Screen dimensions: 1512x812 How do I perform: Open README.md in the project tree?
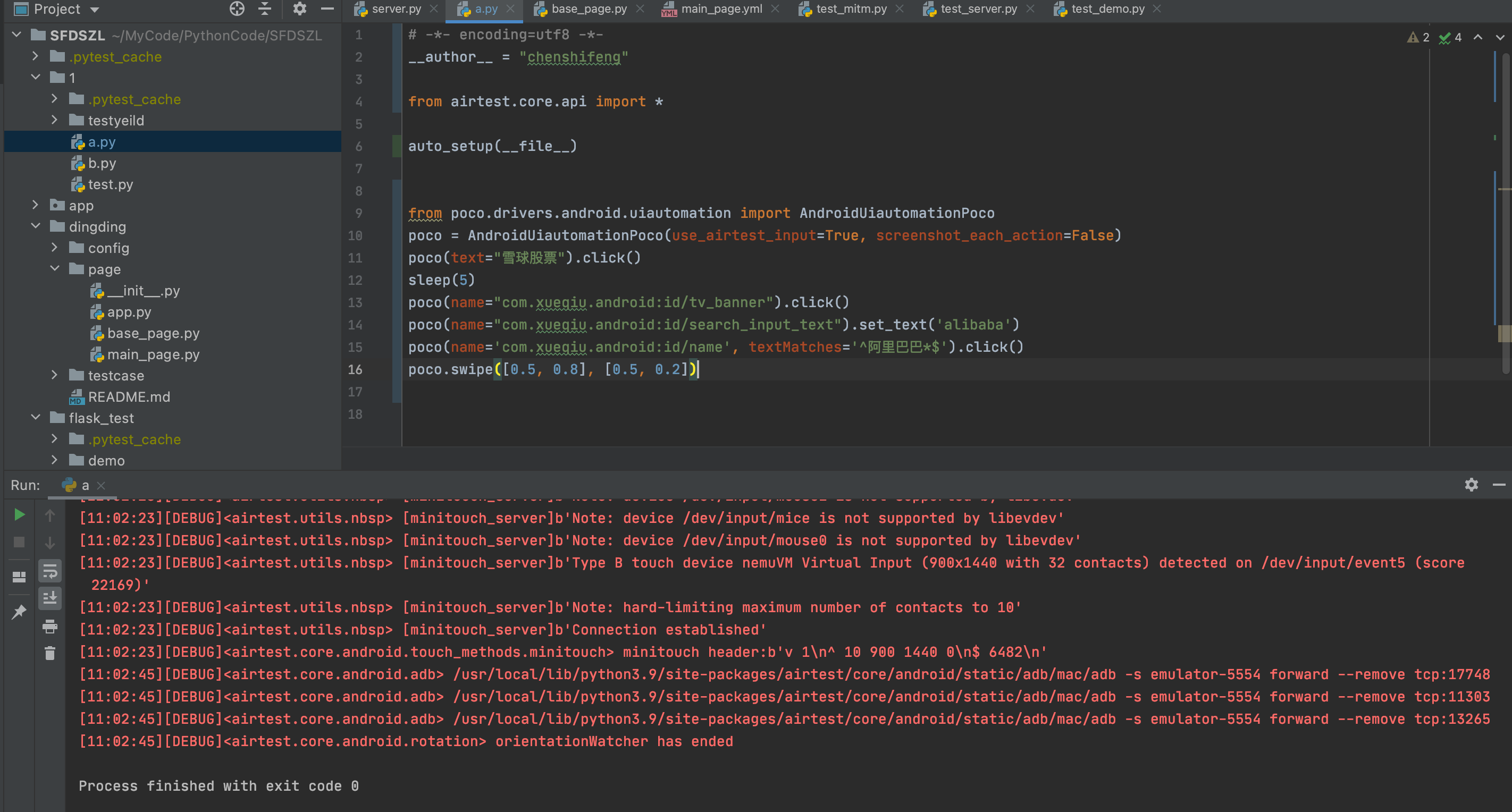[129, 396]
